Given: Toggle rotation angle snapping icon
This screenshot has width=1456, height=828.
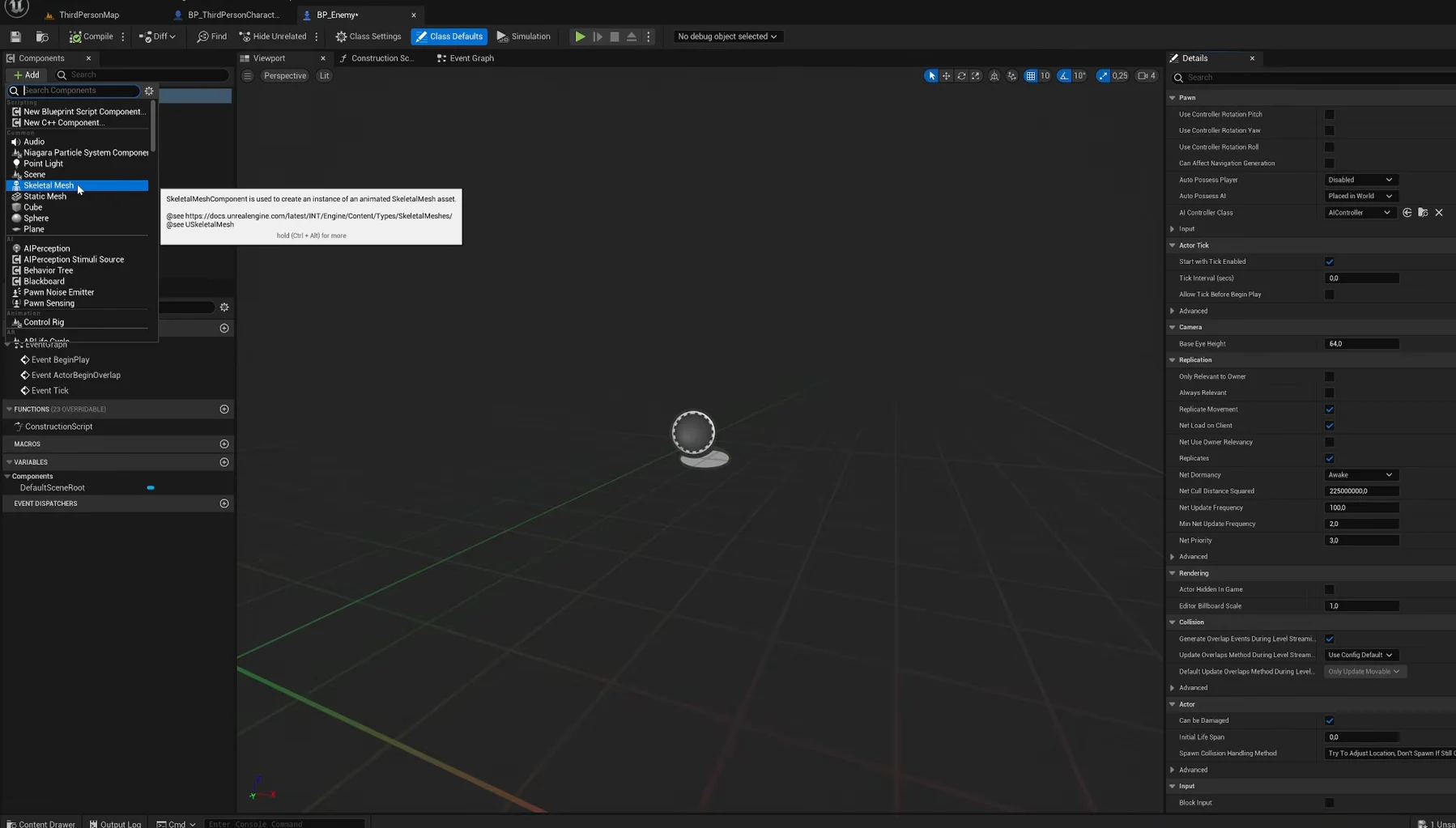Looking at the screenshot, I should [x=1064, y=76].
